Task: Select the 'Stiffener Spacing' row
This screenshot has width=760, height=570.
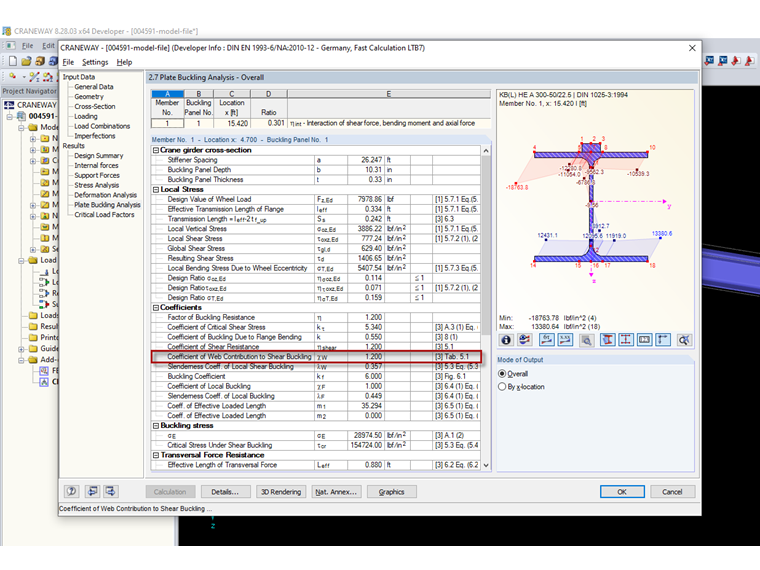Action: 316,160
